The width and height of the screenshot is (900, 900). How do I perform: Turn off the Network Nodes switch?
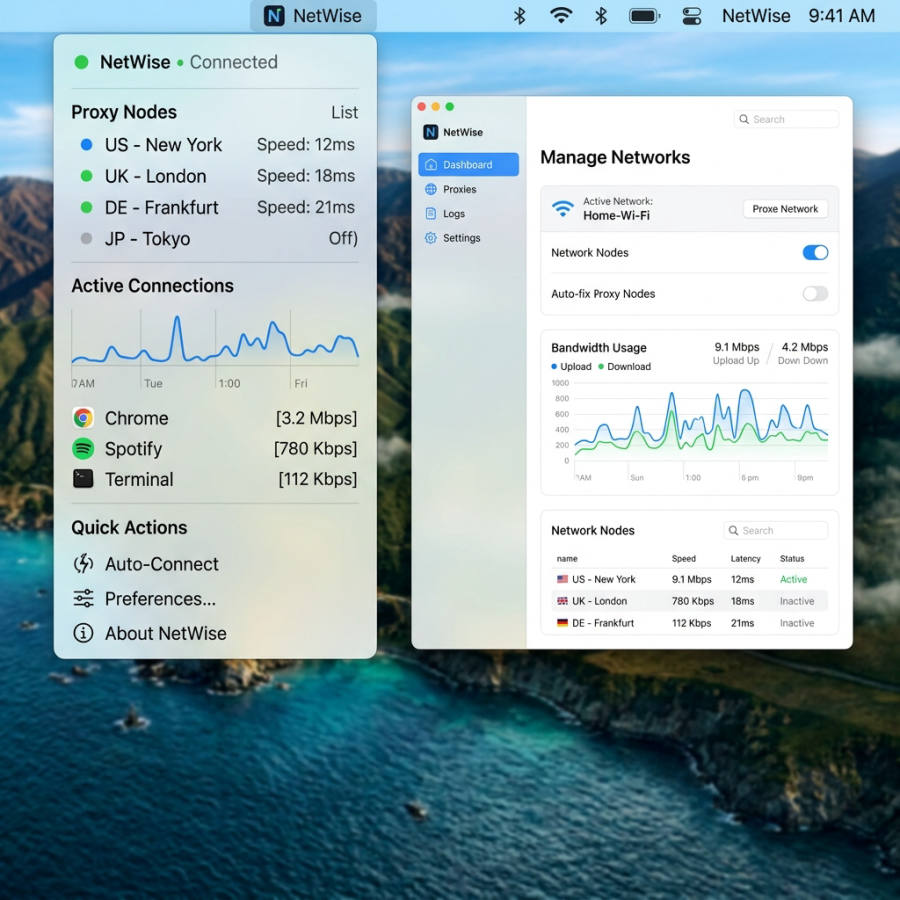tap(815, 253)
